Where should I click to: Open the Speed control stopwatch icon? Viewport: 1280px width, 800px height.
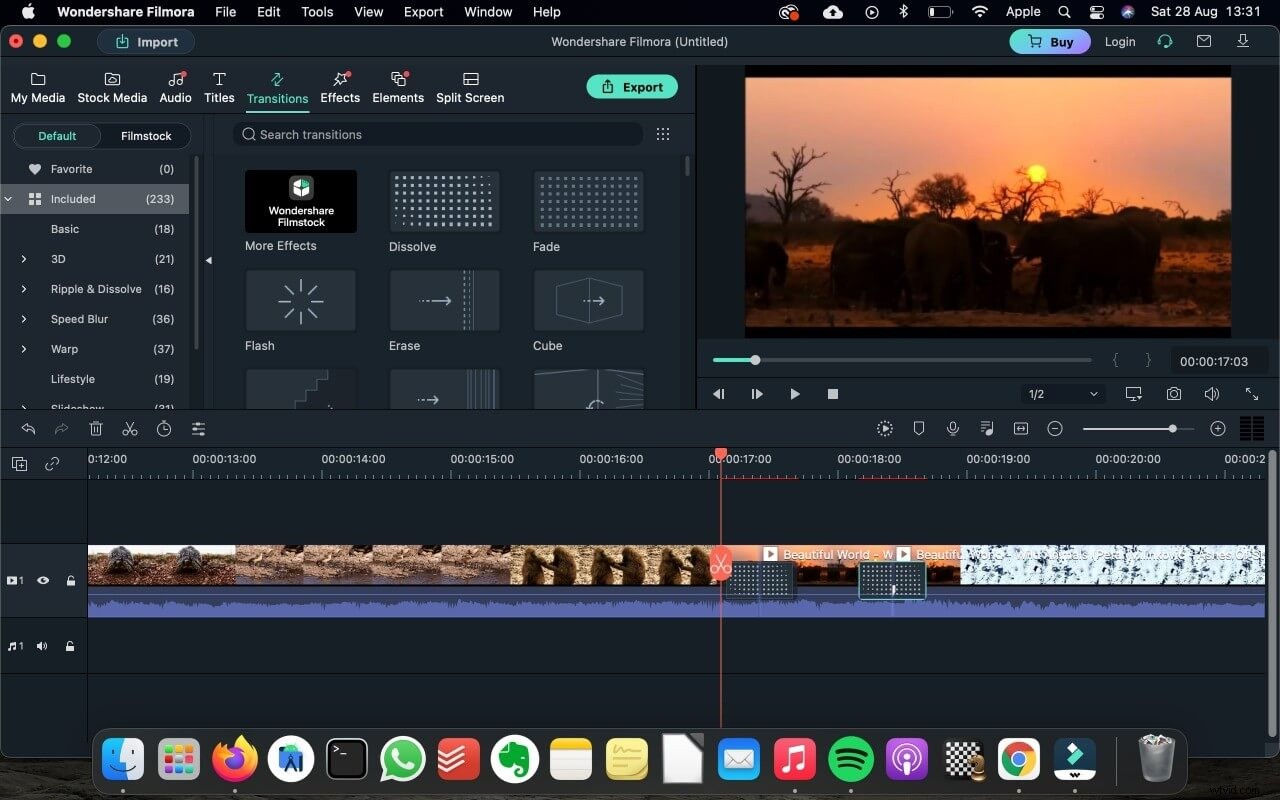click(163, 428)
